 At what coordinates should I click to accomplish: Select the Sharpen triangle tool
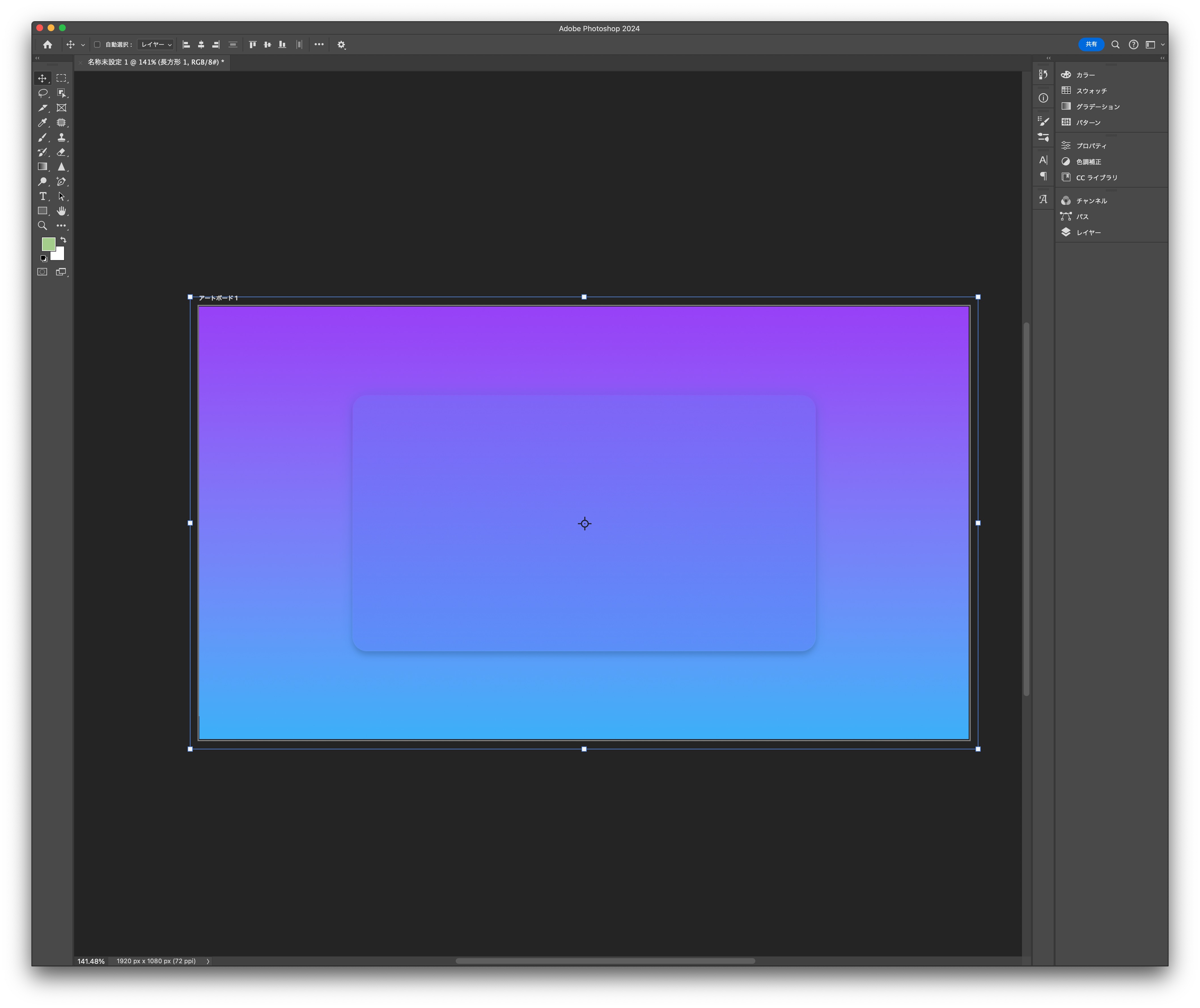point(61,167)
